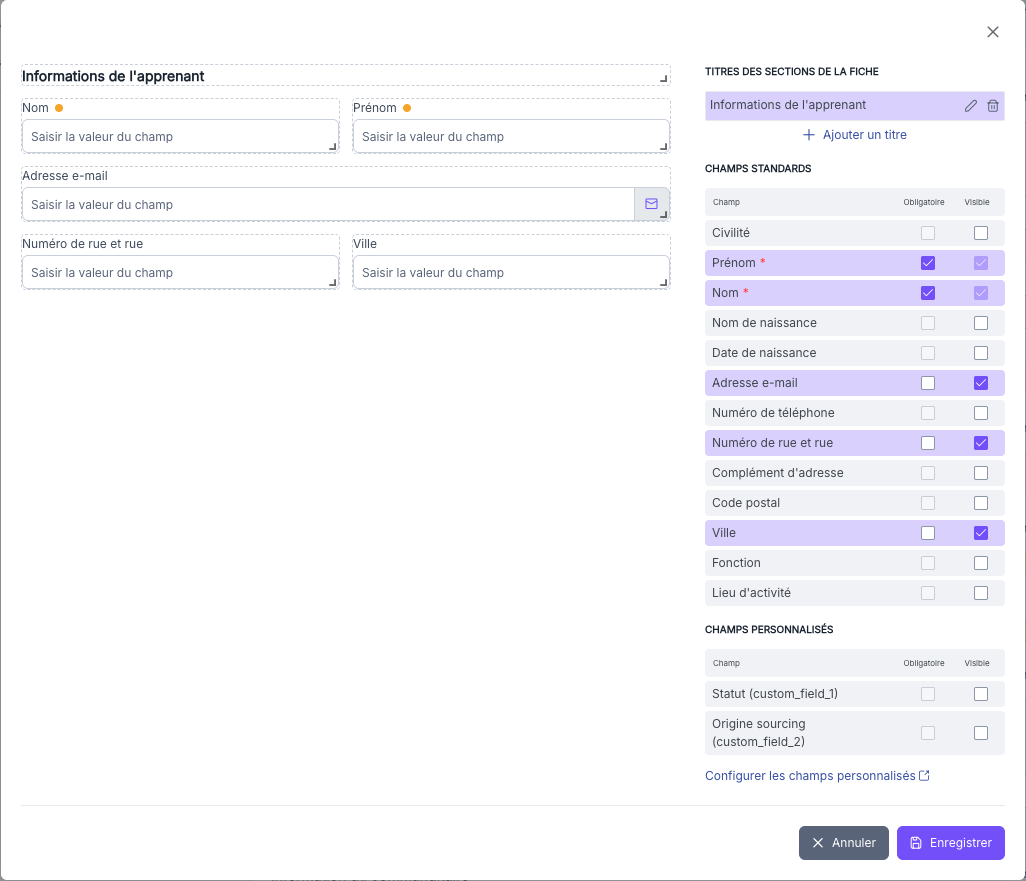The width and height of the screenshot is (1026, 881).
Task: Click the external link icon after Configurer les champs
Action: coord(925,776)
